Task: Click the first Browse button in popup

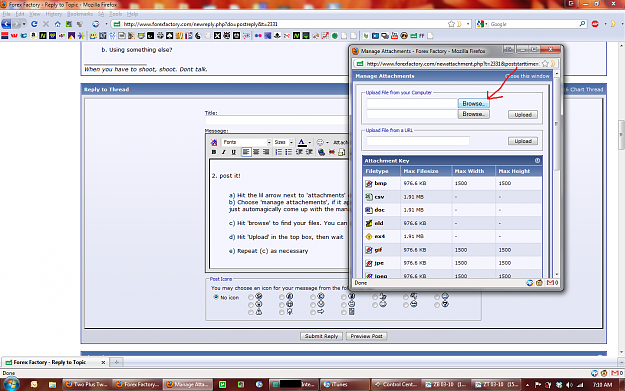Action: click(x=474, y=104)
